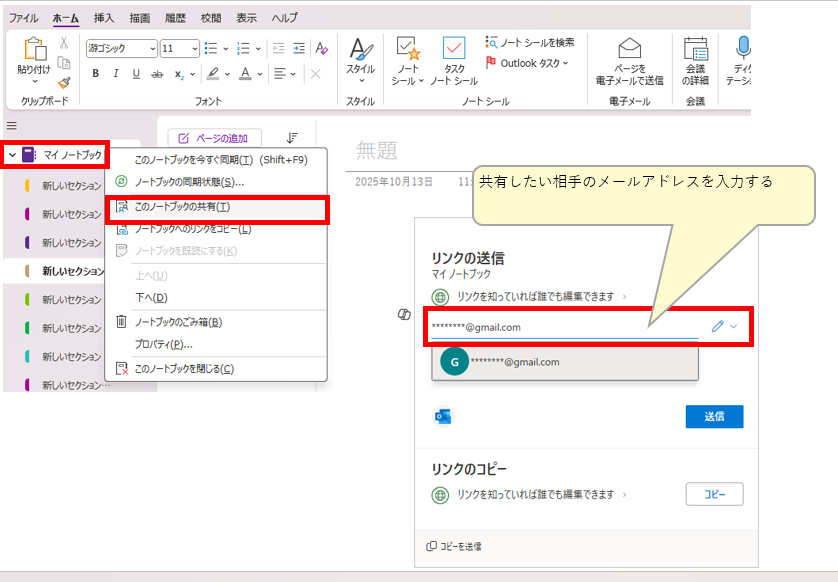Screen dimensions: 838x582
Task: Click the Format Painter brush icon
Action: (64, 83)
